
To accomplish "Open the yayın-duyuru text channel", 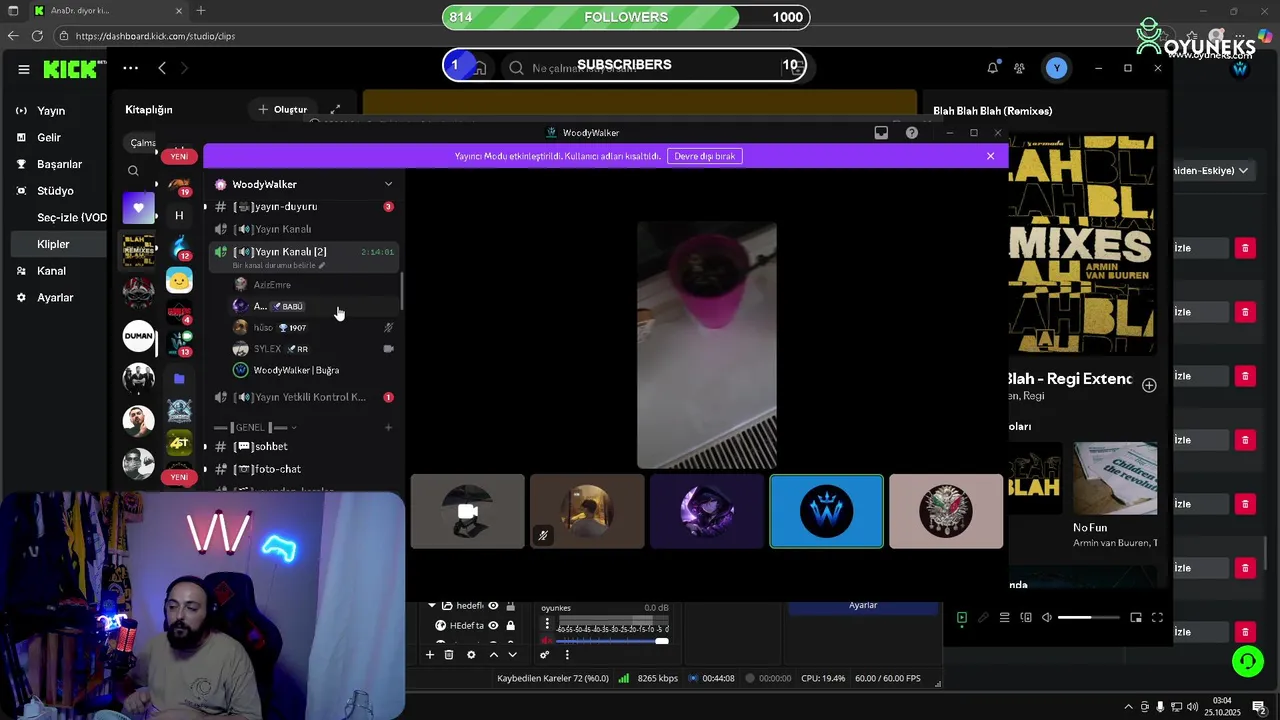I will click(304, 206).
